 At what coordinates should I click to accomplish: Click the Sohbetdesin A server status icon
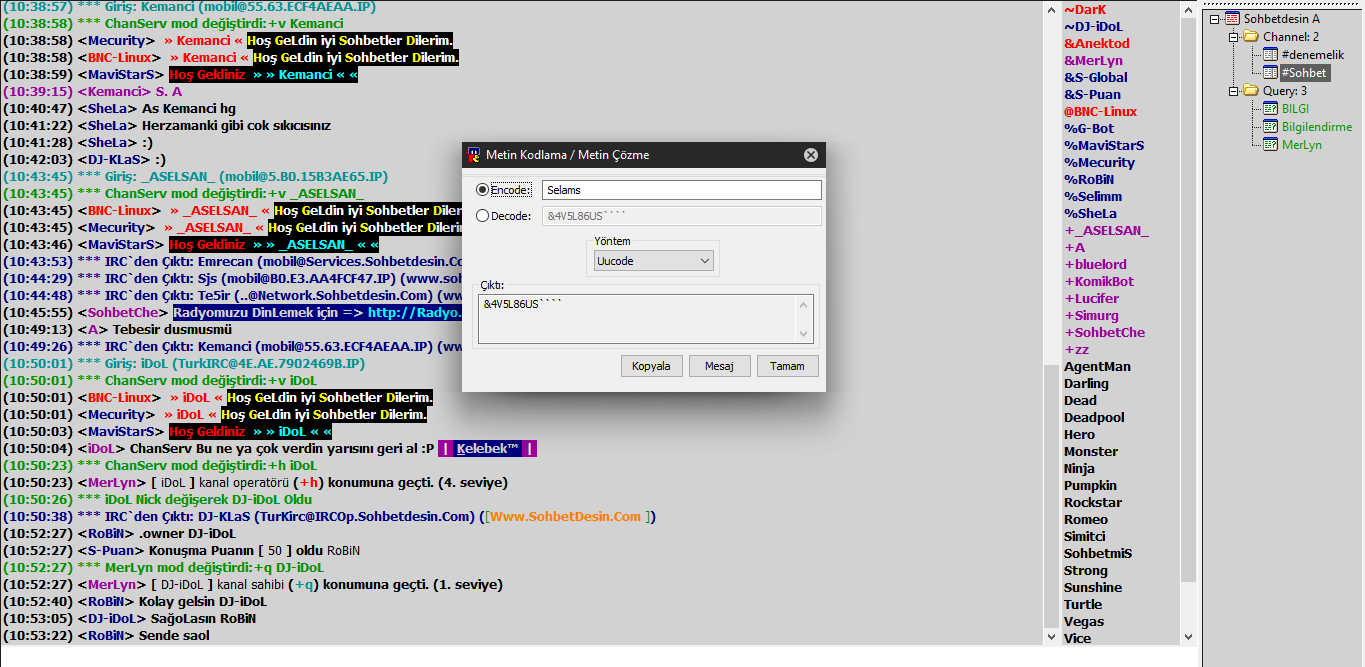(1232, 19)
